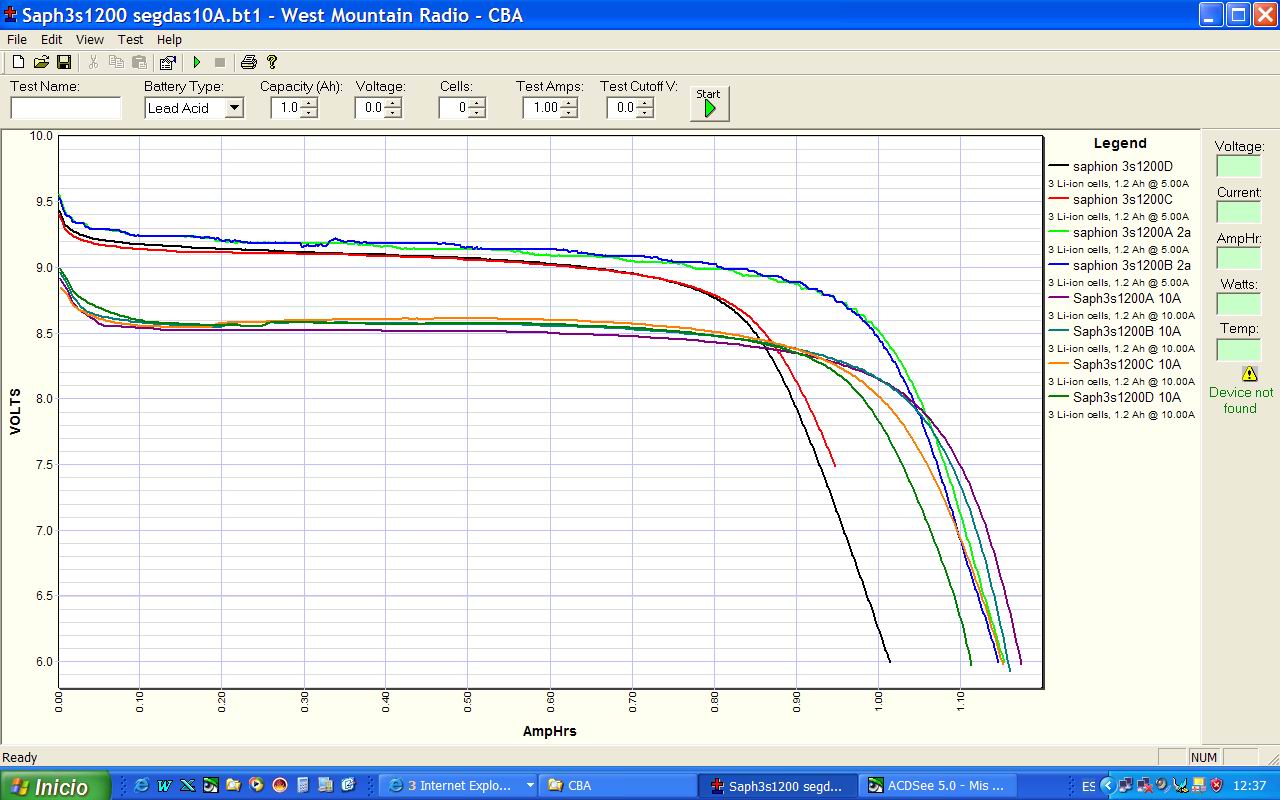Viewport: 1280px width, 800px height.
Task: Click the device not found warning icon
Action: pyautogui.click(x=1249, y=373)
